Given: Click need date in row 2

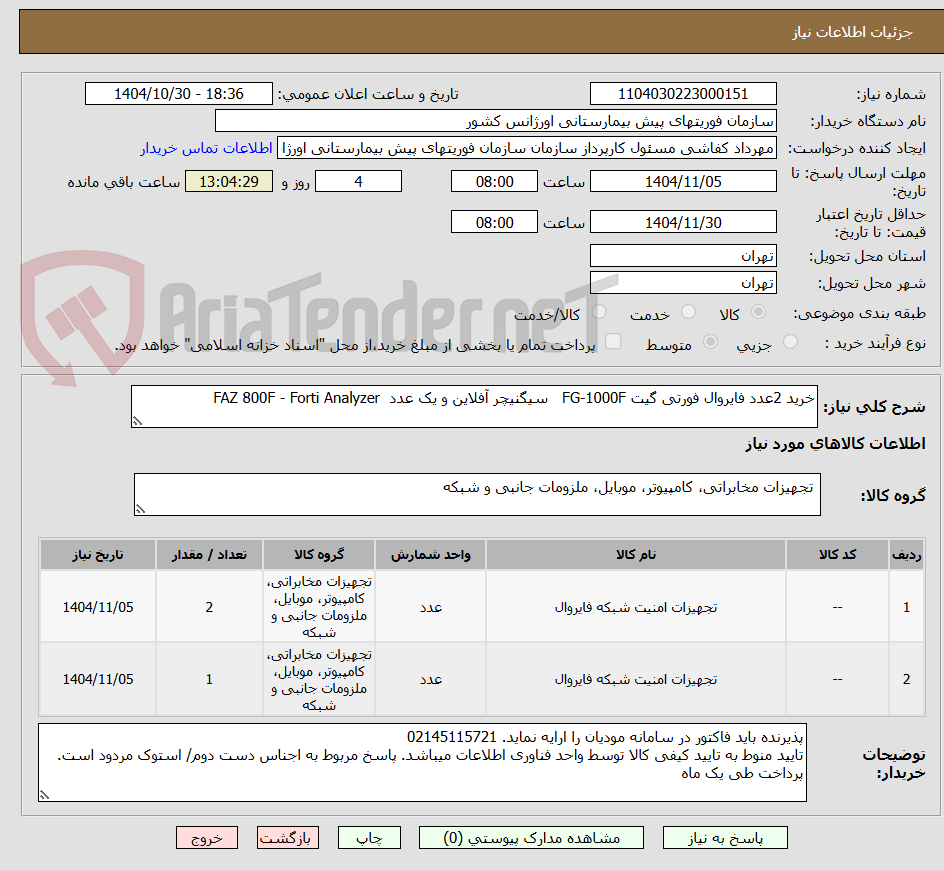Looking at the screenshot, I should (x=98, y=679).
